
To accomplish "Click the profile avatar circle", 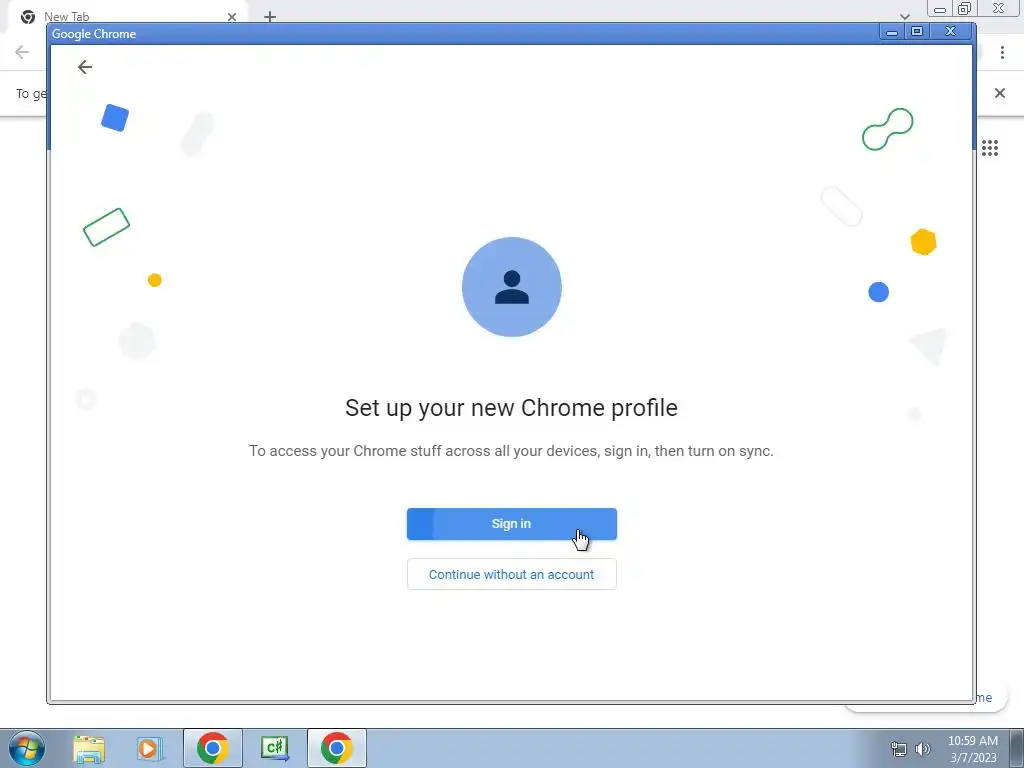I will [x=511, y=287].
